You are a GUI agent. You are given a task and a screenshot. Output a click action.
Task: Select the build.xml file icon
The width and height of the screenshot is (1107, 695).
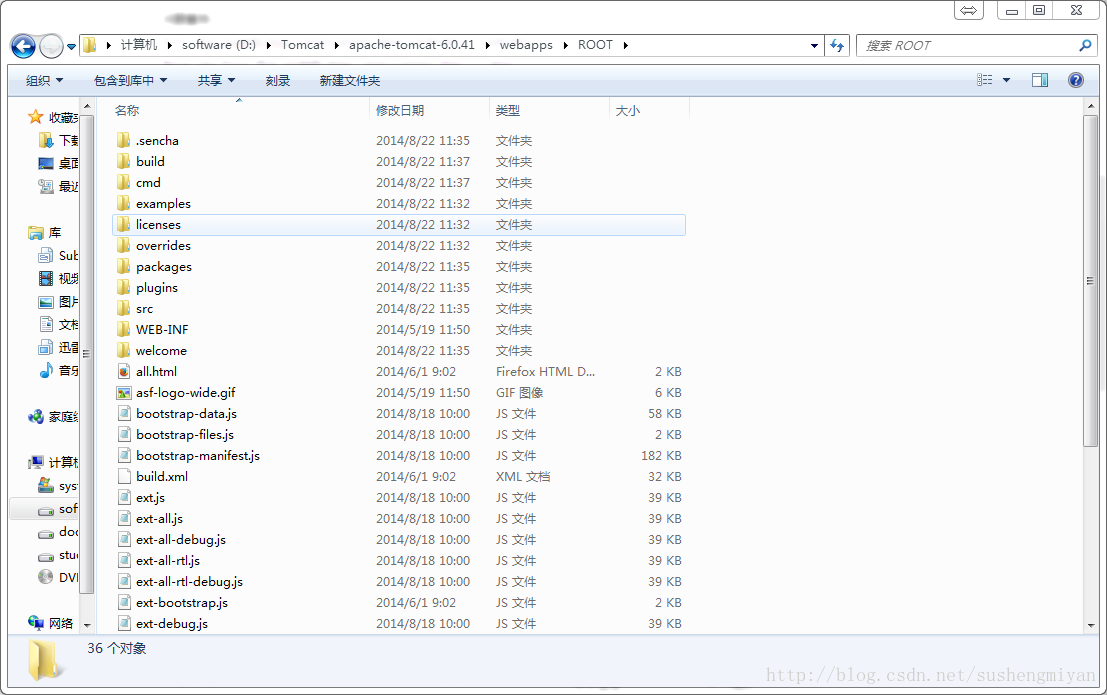point(124,476)
